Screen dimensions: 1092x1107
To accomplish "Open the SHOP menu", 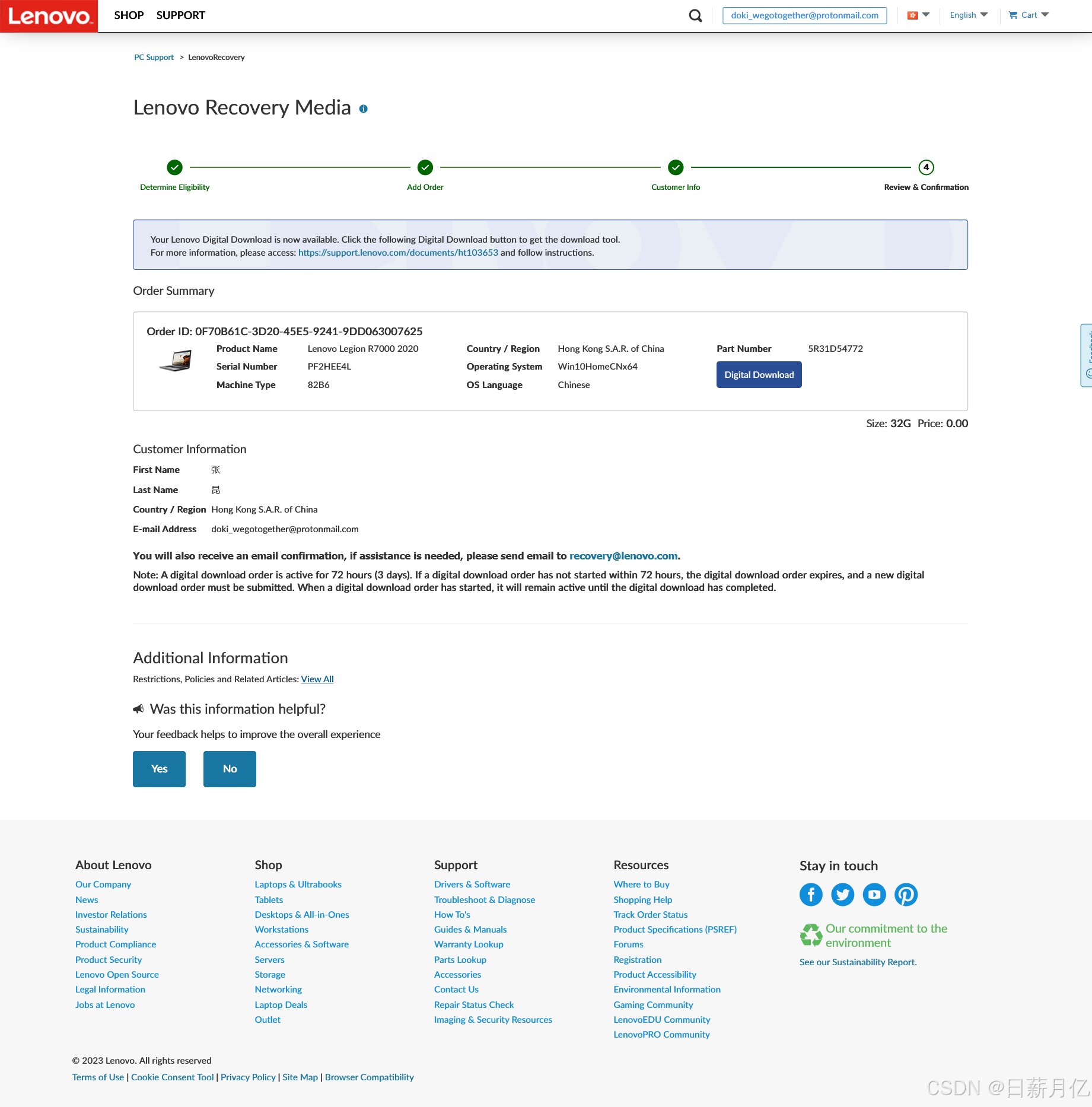I will pyautogui.click(x=129, y=15).
